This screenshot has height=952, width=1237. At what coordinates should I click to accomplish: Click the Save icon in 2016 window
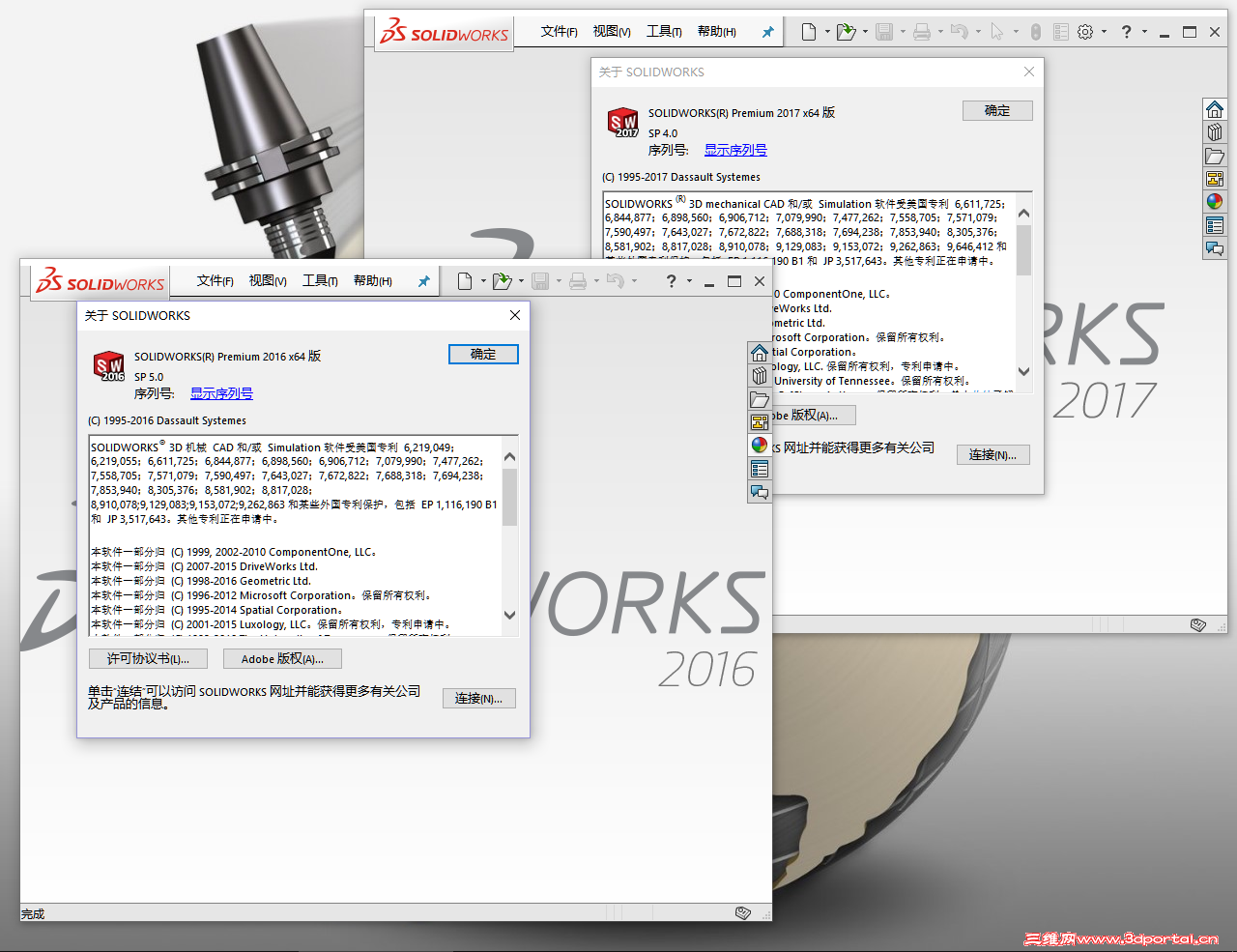540,281
